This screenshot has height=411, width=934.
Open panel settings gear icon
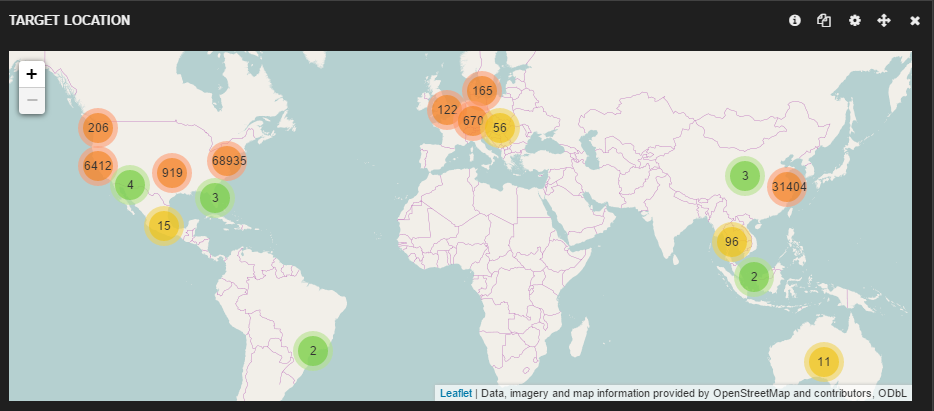pyautogui.click(x=854, y=20)
